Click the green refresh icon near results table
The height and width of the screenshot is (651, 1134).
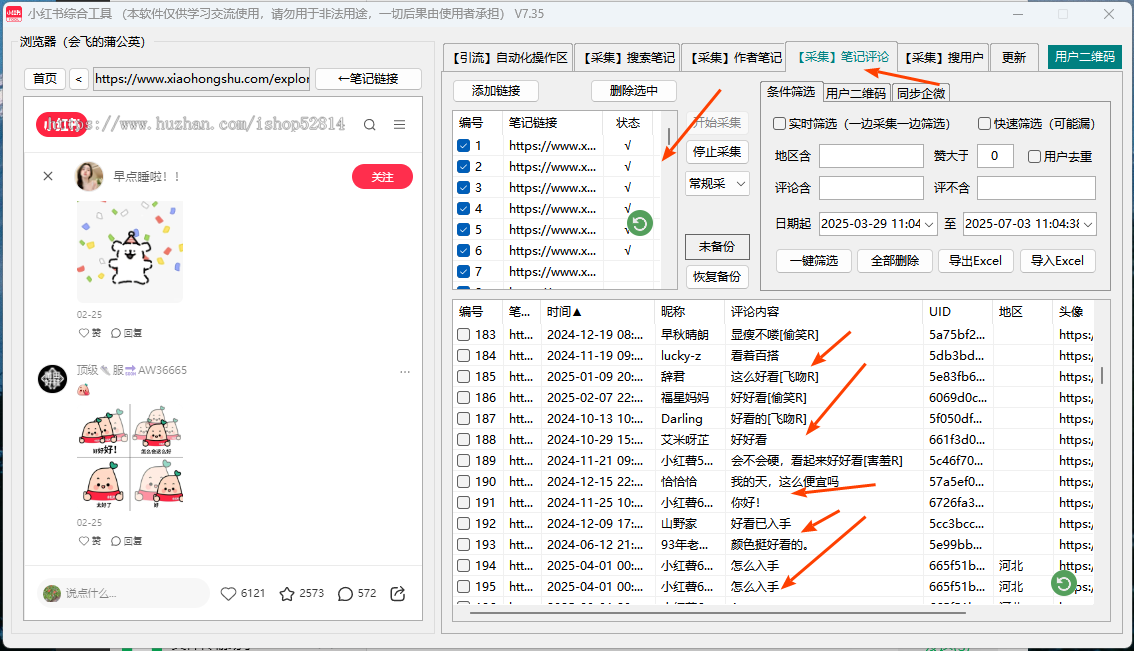click(x=1063, y=583)
